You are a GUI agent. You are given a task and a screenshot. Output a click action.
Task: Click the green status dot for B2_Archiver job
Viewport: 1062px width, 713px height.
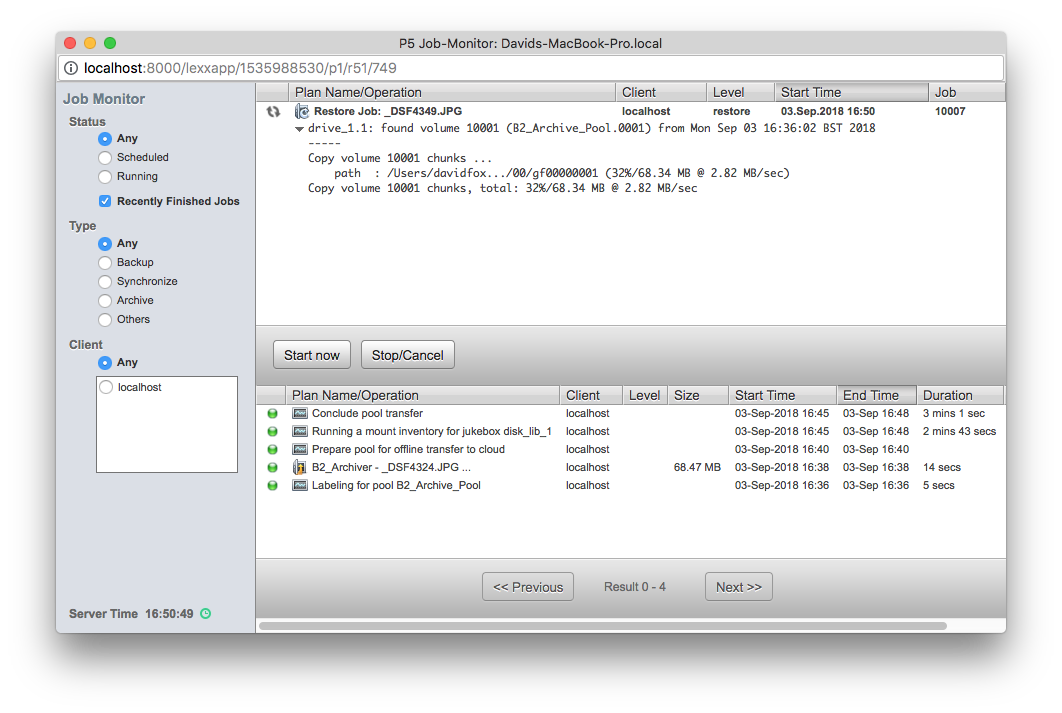272,467
